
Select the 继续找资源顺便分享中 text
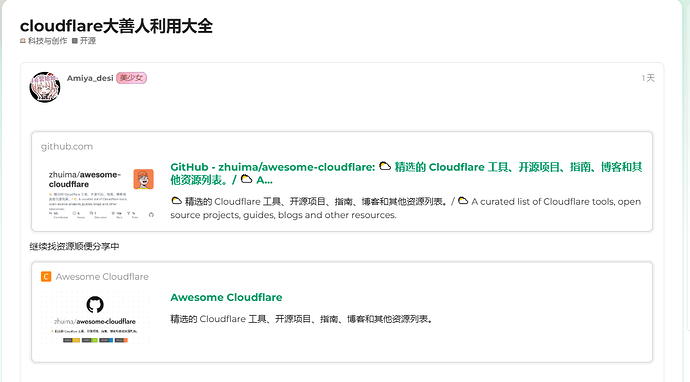[74, 246]
